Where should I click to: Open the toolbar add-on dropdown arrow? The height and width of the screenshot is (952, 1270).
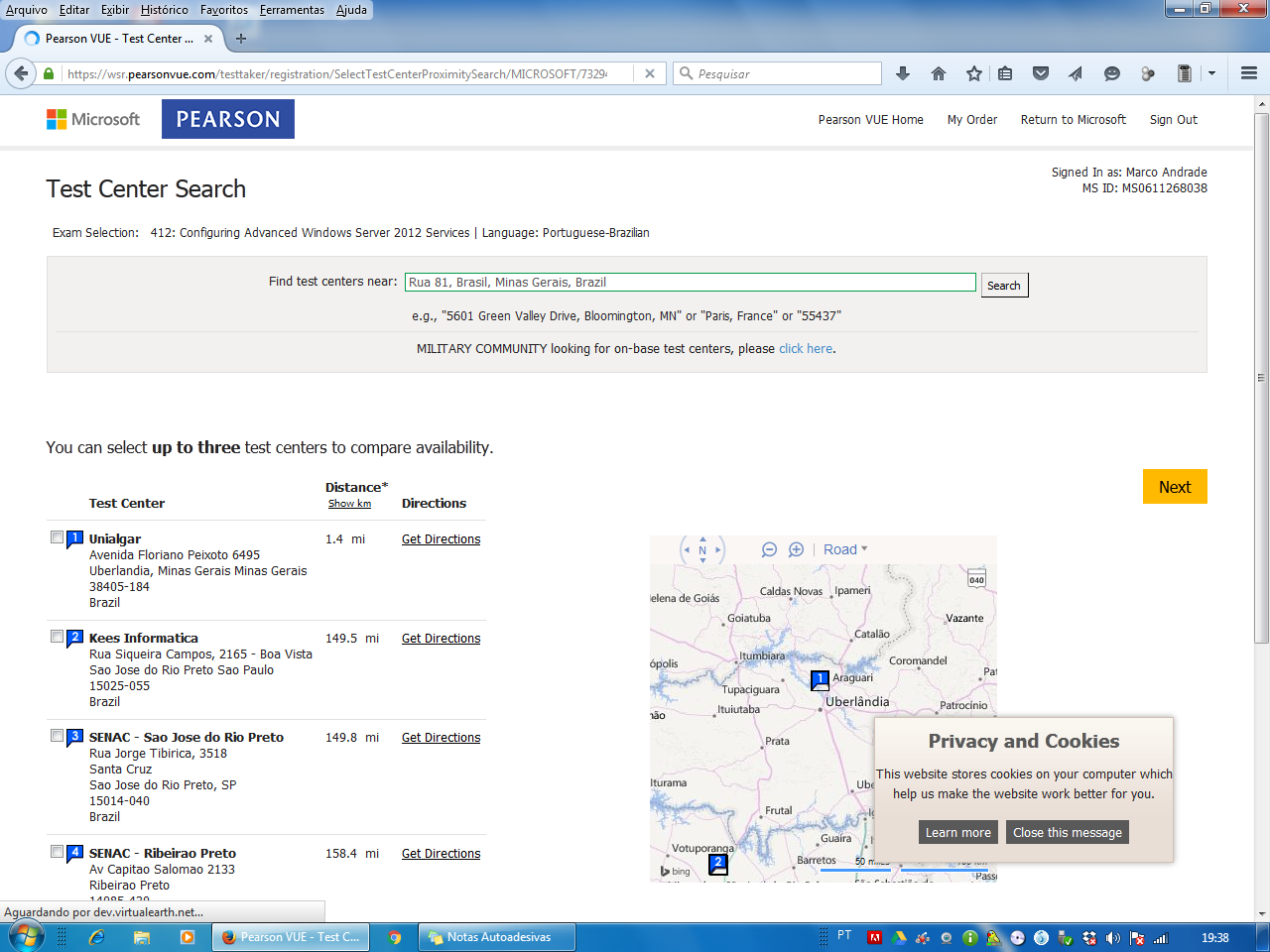tap(1211, 73)
